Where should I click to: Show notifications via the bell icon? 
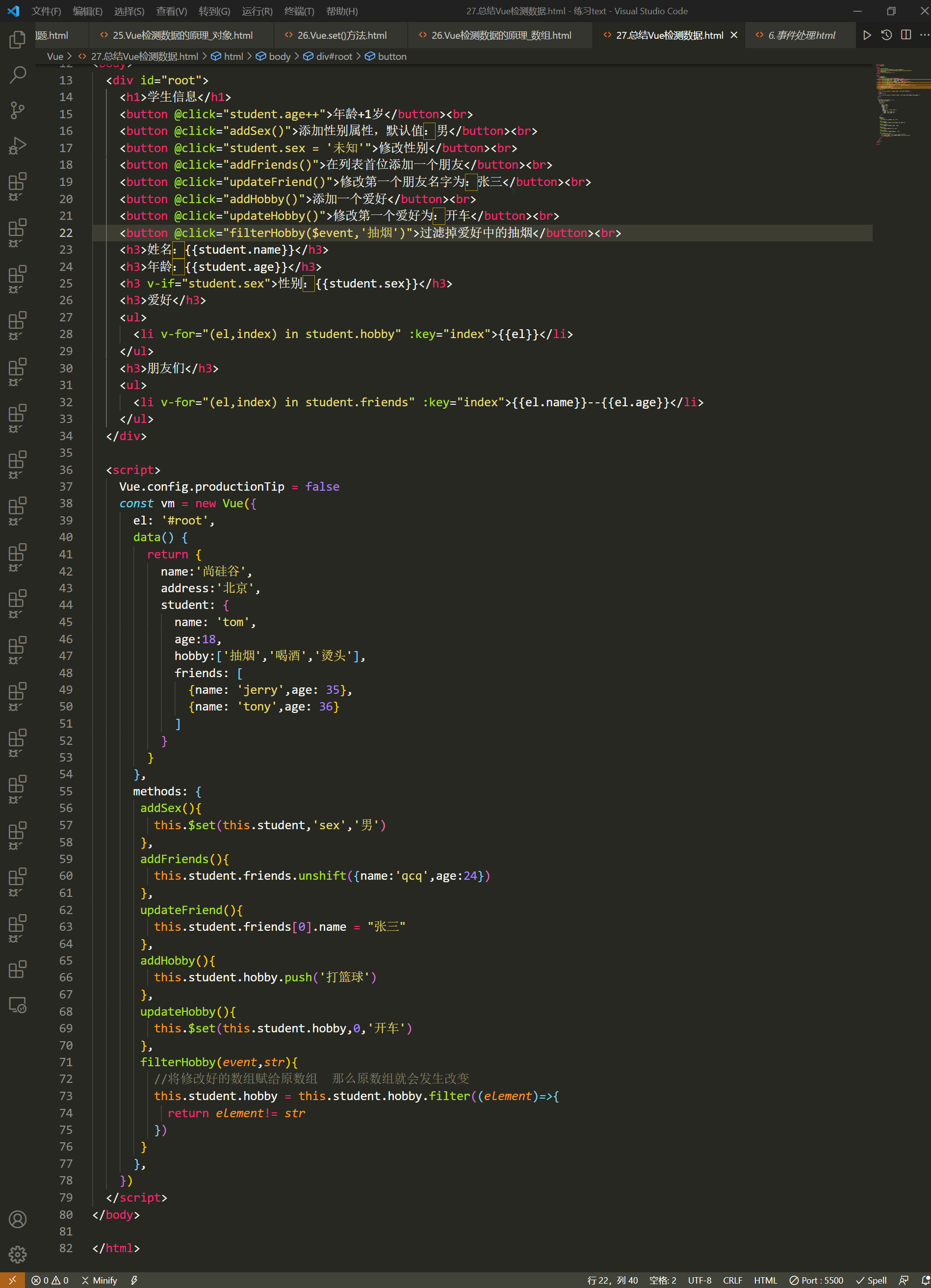click(x=924, y=1280)
